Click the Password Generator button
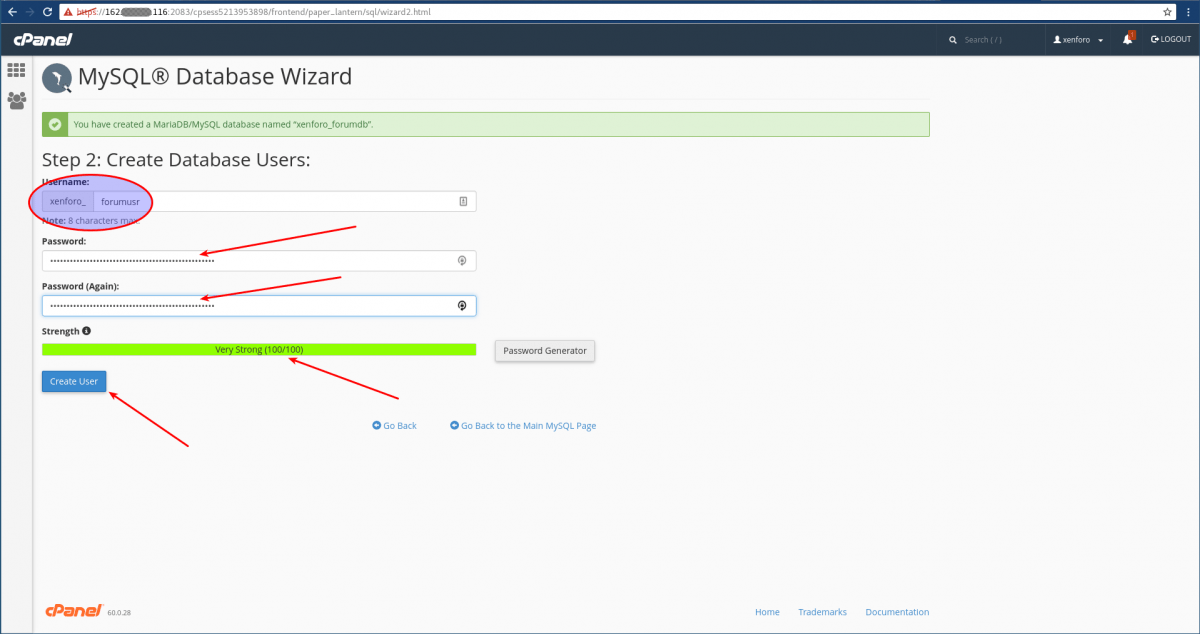 click(x=544, y=351)
